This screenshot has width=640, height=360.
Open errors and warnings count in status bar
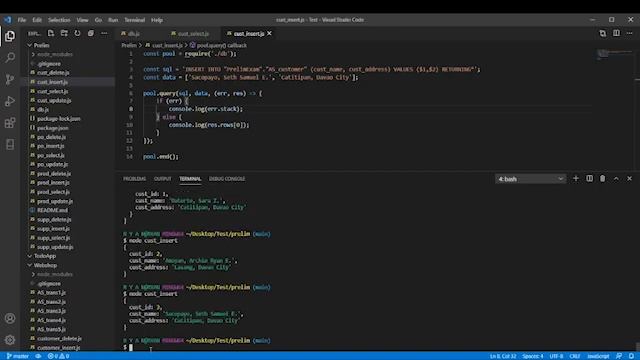(x=58, y=356)
